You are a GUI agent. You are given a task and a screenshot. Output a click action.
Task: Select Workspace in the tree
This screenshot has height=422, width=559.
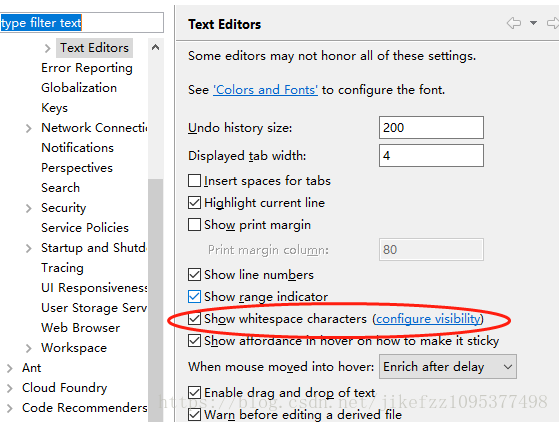pos(74,348)
